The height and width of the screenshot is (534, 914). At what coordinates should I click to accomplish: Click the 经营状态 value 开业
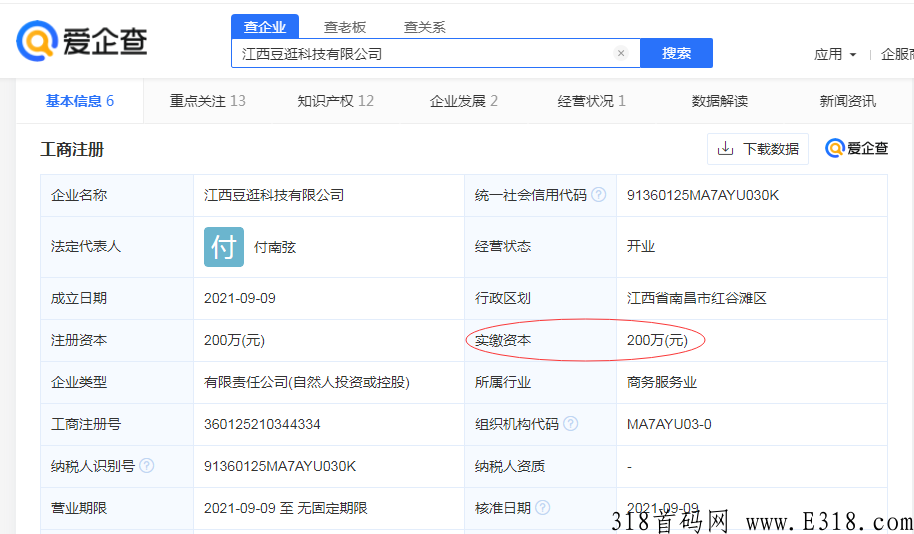(641, 247)
